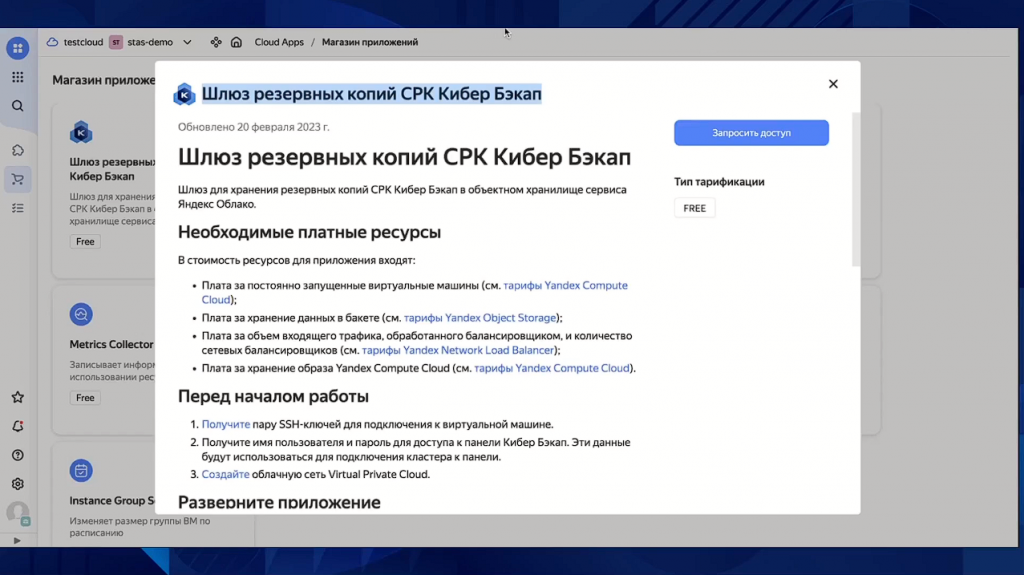Open all services grid icon
Screen dimensions: 1024x575
point(18,77)
